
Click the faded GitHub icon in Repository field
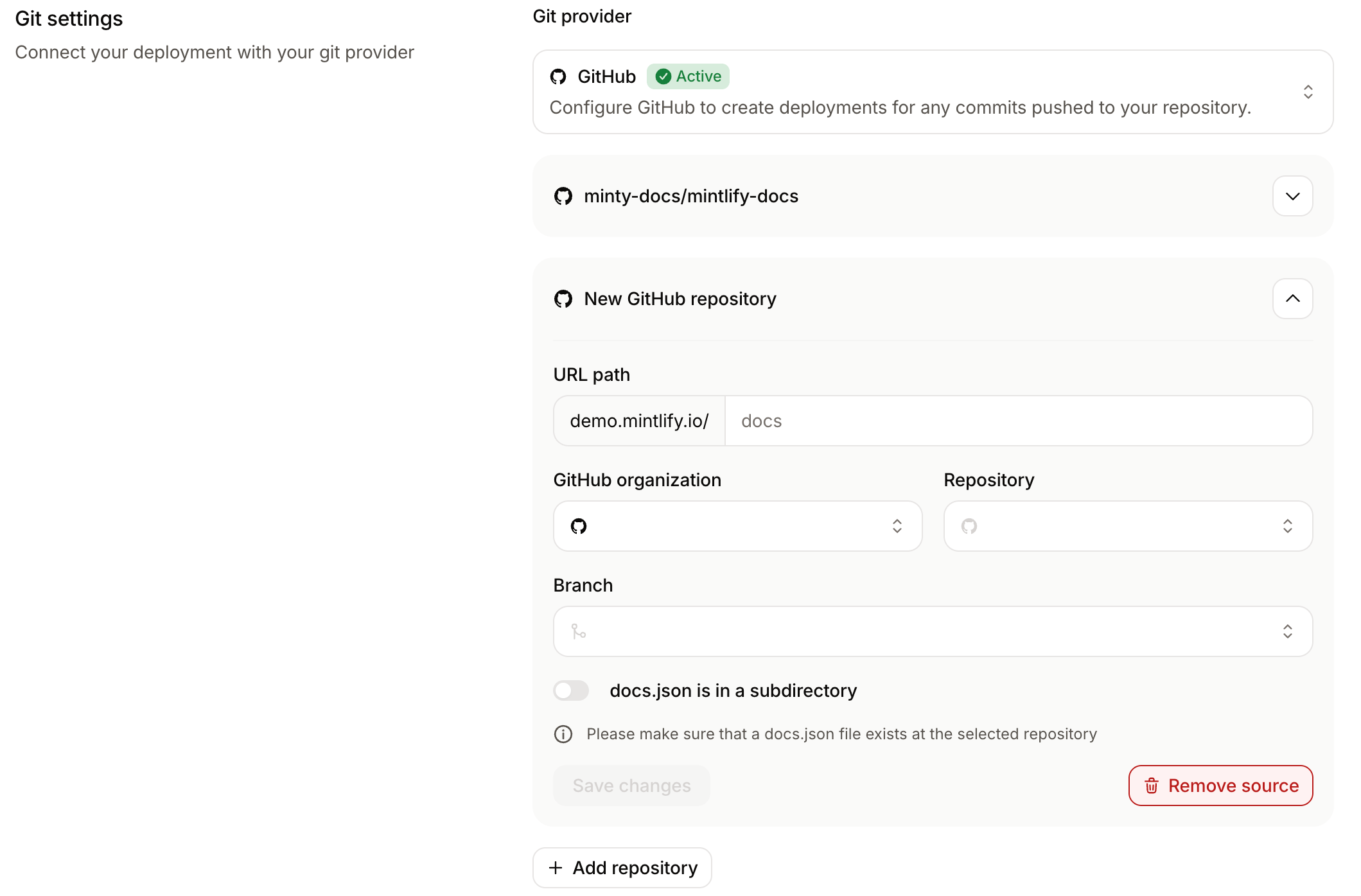969,526
